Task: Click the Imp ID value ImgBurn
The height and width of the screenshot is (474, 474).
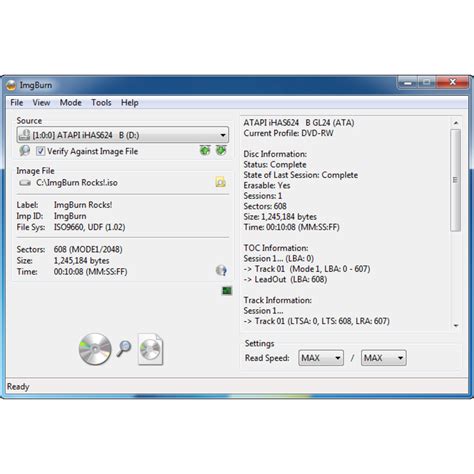Action: 70,216
